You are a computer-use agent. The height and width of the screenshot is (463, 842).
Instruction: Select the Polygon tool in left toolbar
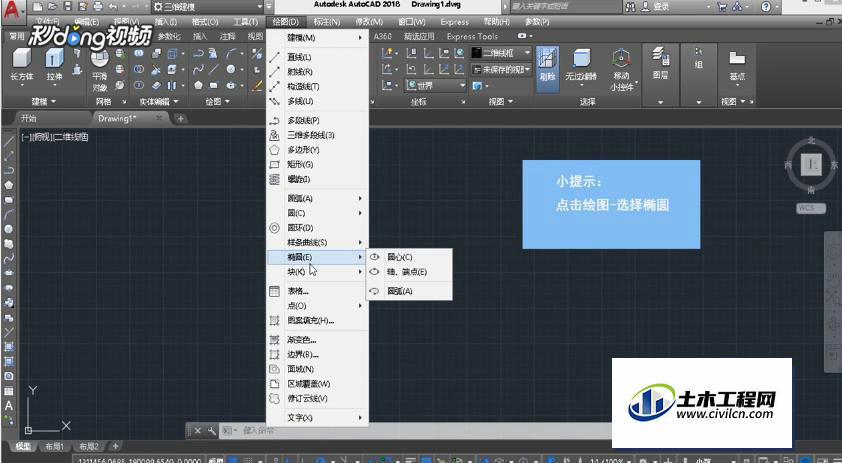[x=9, y=185]
